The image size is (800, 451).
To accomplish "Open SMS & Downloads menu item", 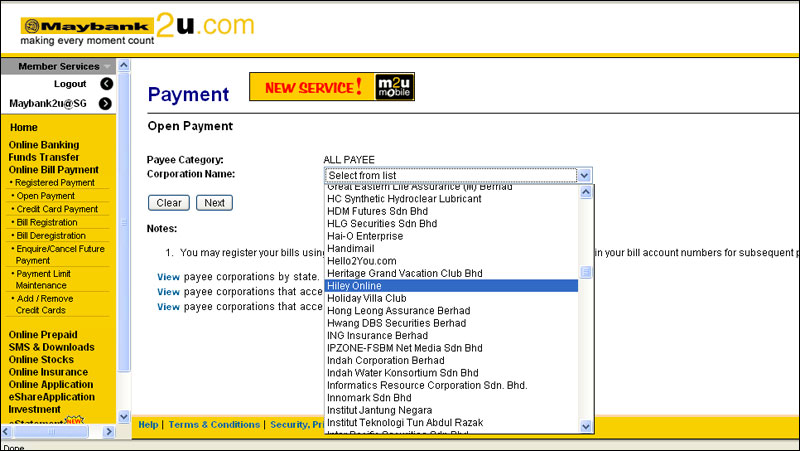I will (x=52, y=347).
